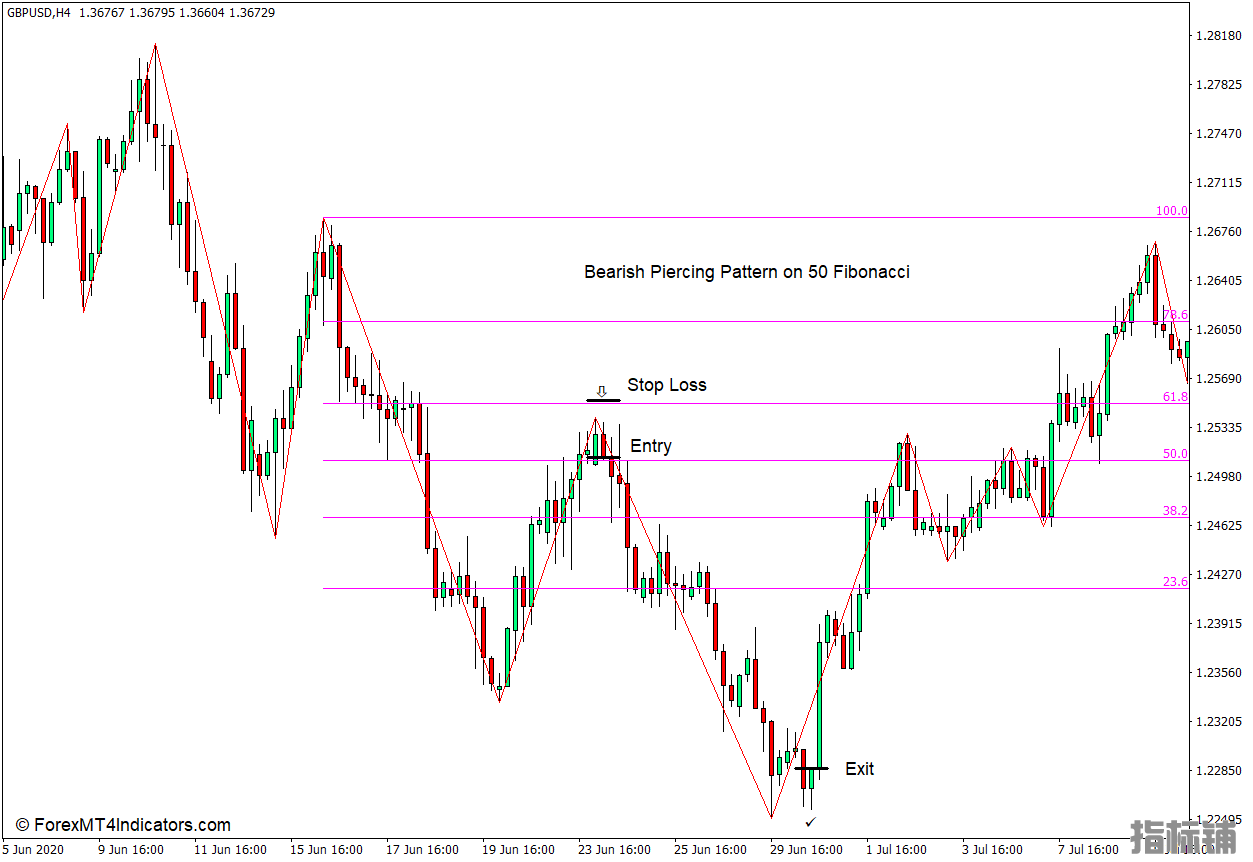The height and width of the screenshot is (862, 1253).
Task: Click the Exit text label
Action: [860, 768]
